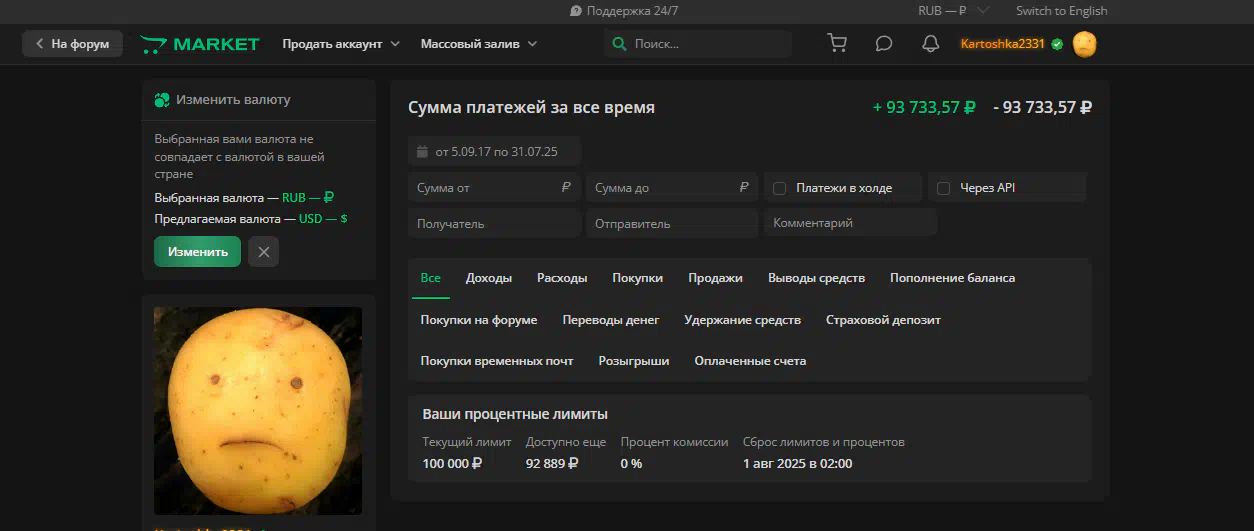Click 'Предлагаемая валюта — USD — $' text
The image size is (1254, 531).
(251, 218)
